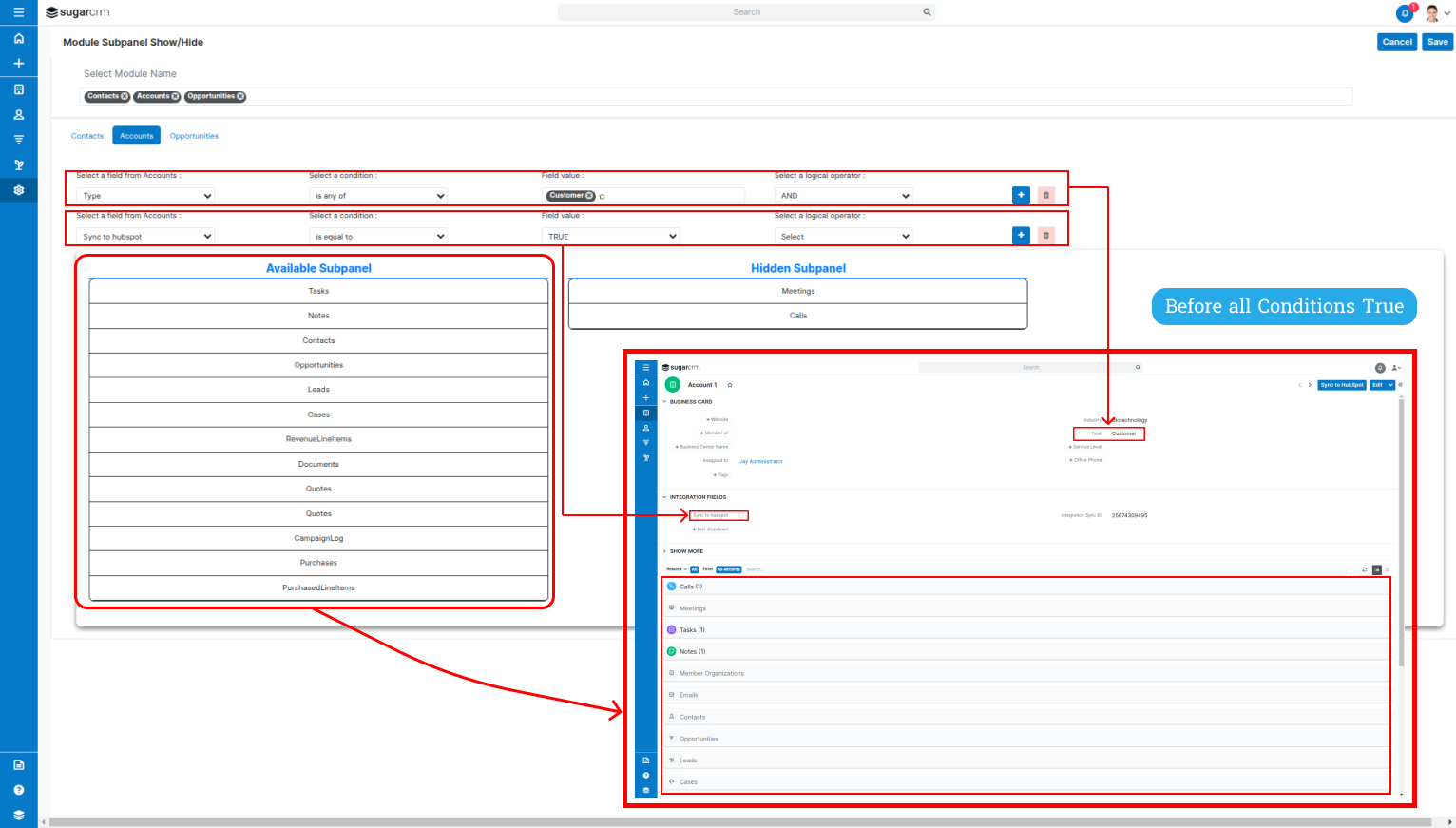Open the sidebar Leads sprout icon
This screenshot has height=828, width=1456.
18,164
